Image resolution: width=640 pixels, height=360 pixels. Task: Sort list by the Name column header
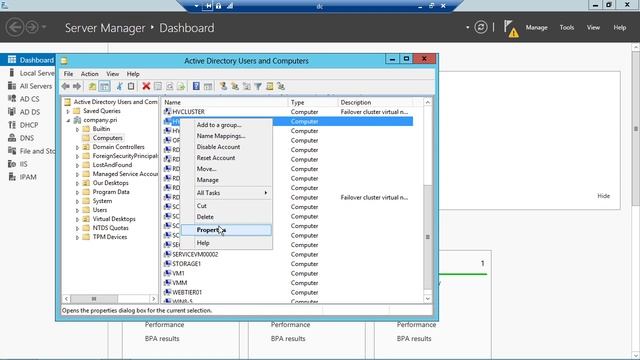tap(224, 102)
